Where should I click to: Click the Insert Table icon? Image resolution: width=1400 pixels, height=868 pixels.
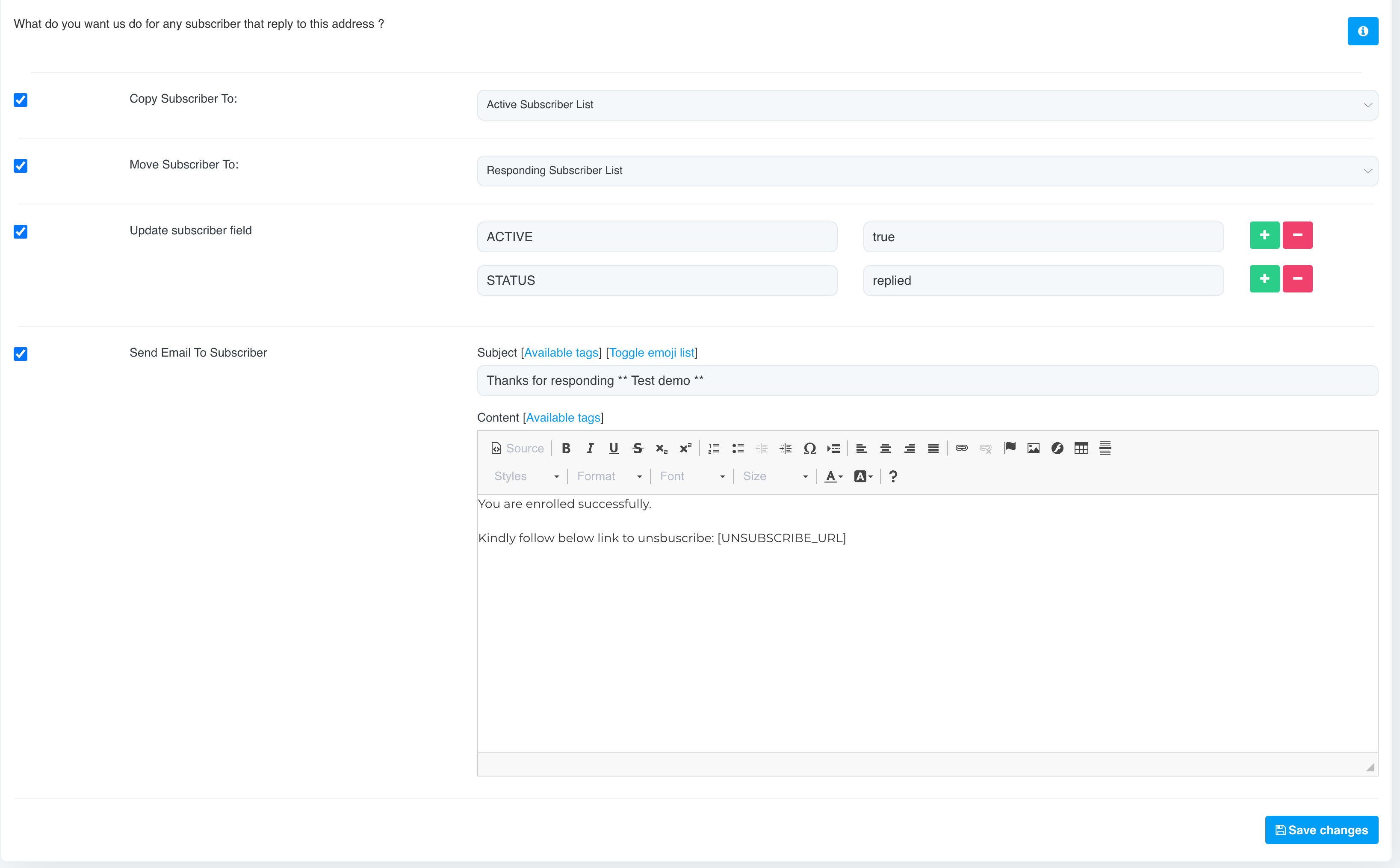click(1081, 449)
